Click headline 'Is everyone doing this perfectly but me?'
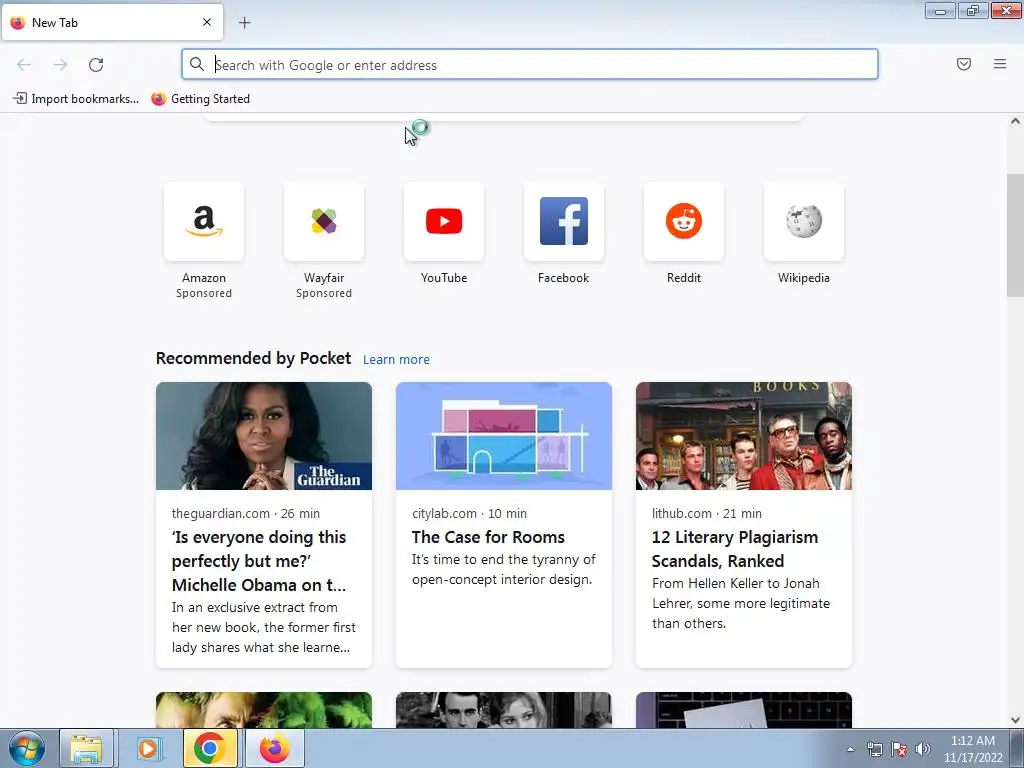 click(x=259, y=561)
